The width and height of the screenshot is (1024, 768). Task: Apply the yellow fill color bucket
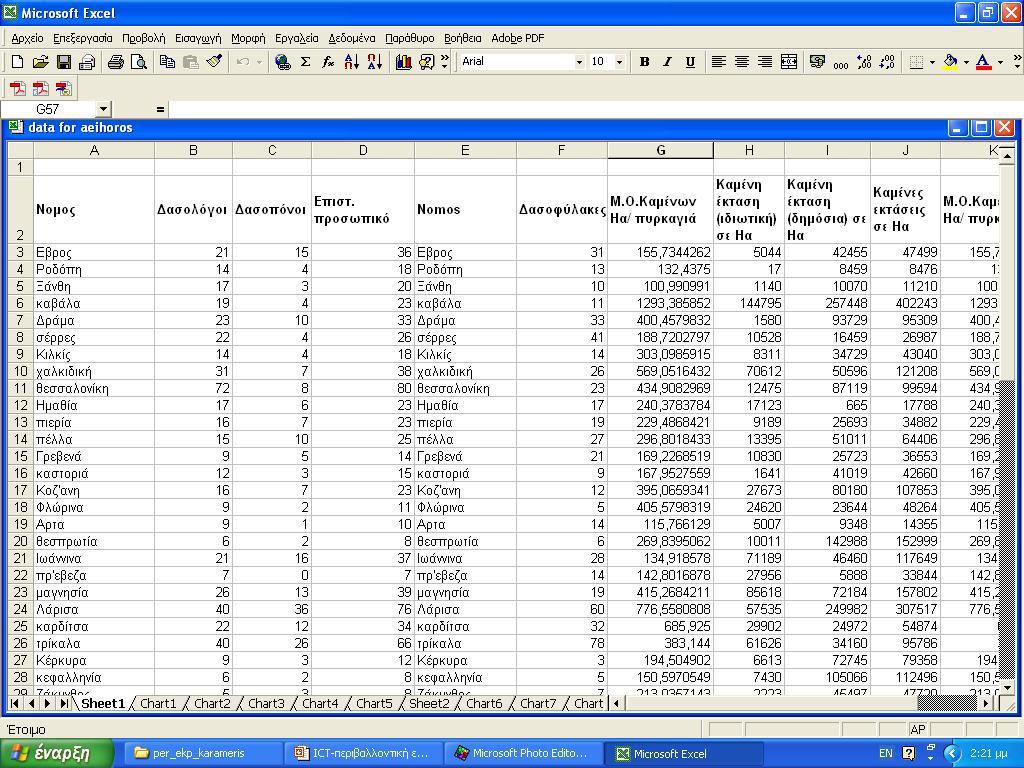(950, 62)
